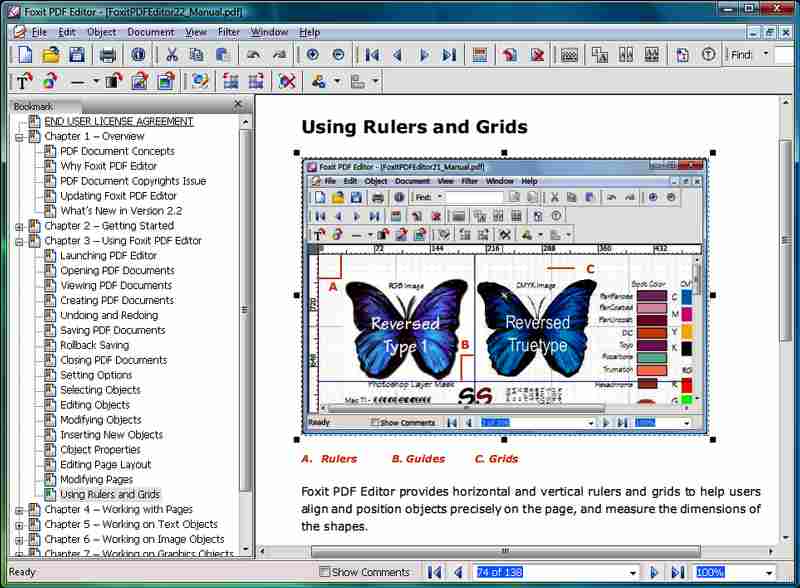
Task: Expand Chapter 2 – Getting Started node
Action: [x=19, y=227]
